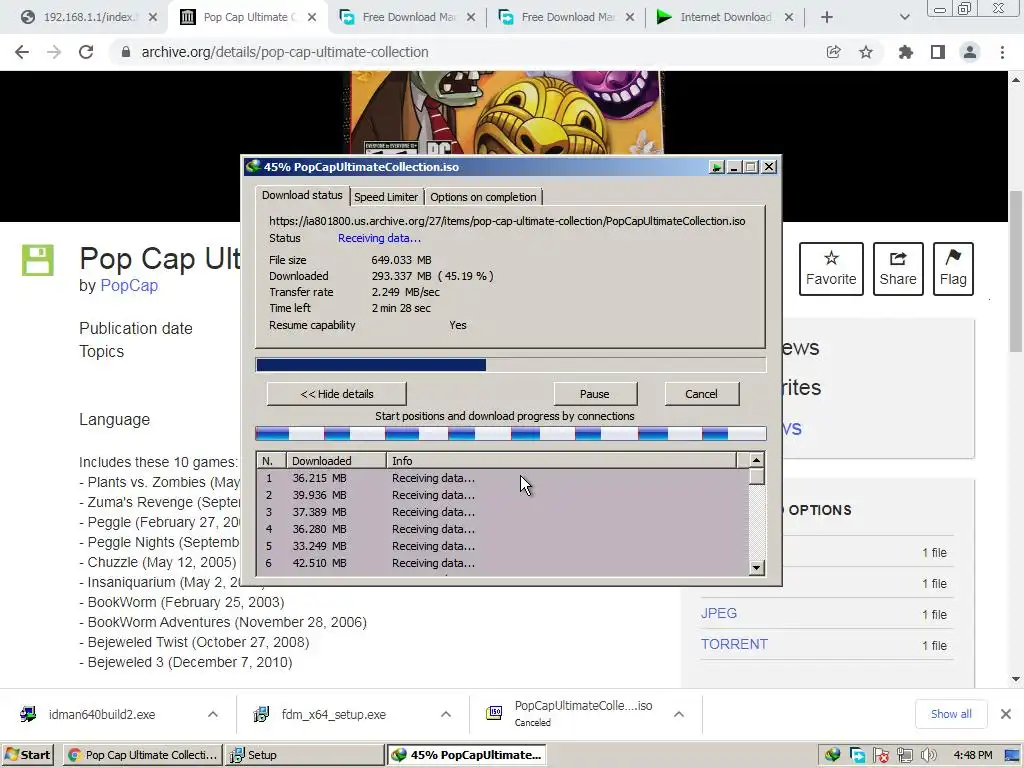Click the Downloaded column header
Viewport: 1024px width, 768px height.
(x=336, y=460)
